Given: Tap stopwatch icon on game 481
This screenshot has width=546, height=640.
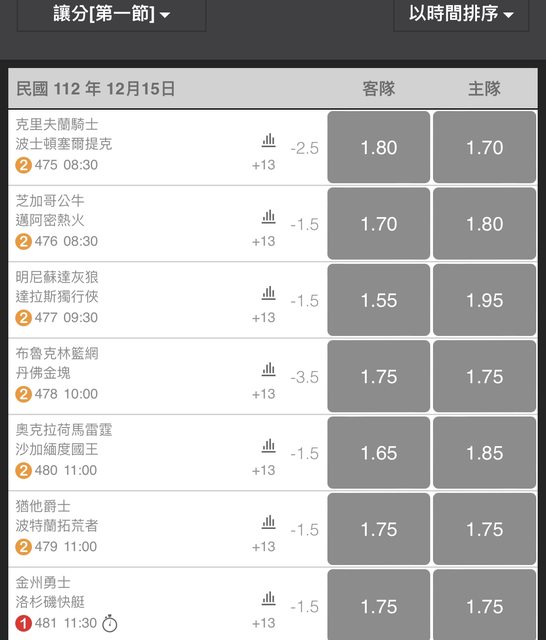Looking at the screenshot, I should click(x=109, y=623).
